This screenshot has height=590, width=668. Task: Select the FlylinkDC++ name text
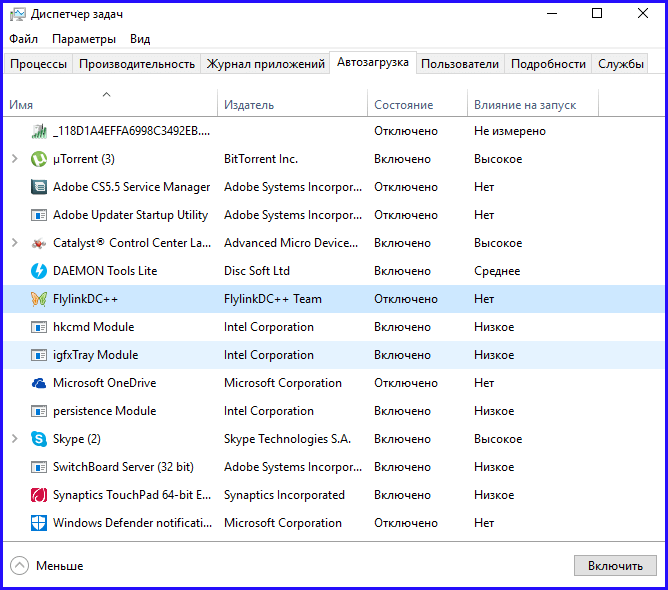[85, 299]
